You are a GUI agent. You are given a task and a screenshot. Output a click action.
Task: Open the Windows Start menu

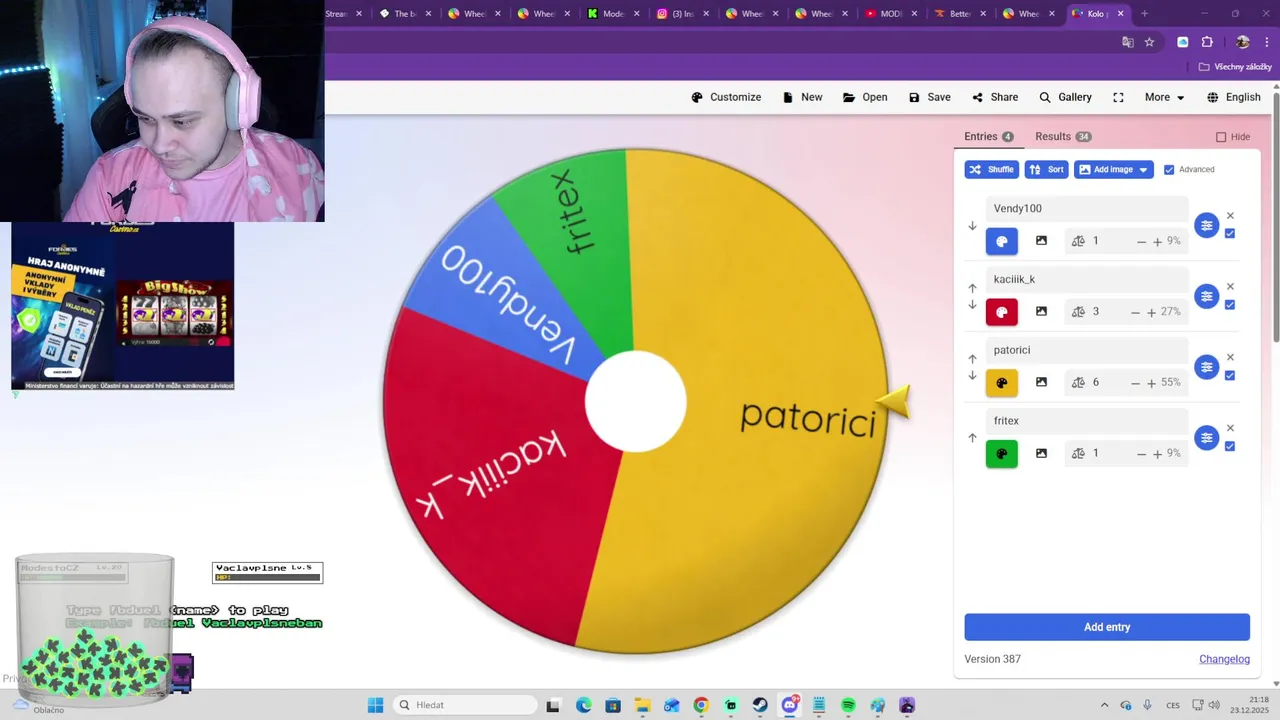point(375,705)
